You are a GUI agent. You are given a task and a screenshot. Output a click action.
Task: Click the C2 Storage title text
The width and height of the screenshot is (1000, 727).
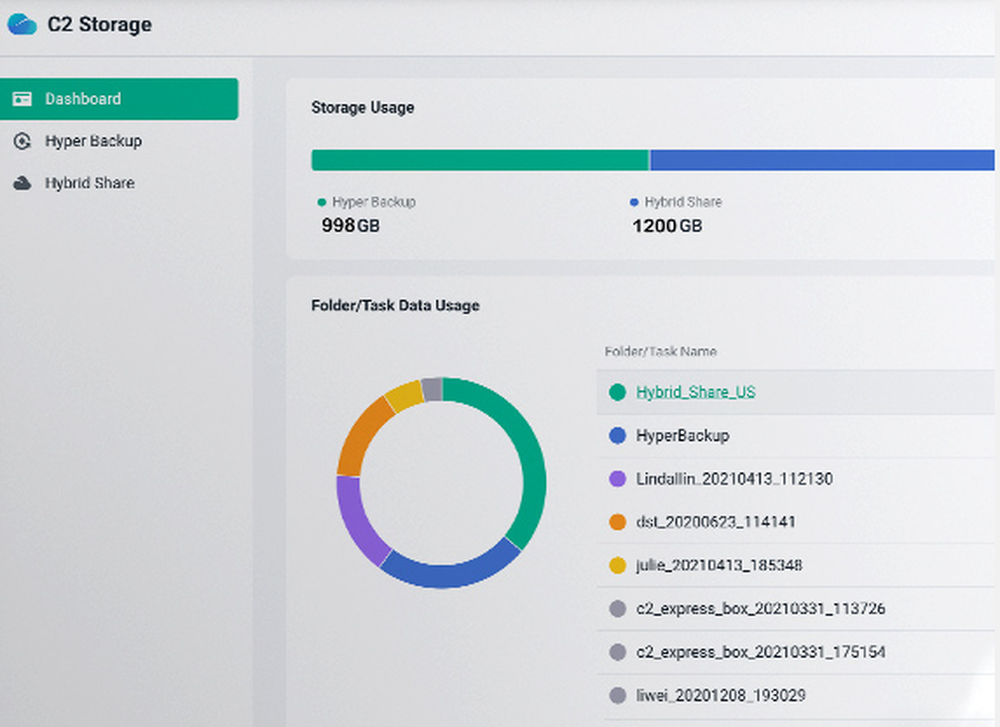pos(99,24)
